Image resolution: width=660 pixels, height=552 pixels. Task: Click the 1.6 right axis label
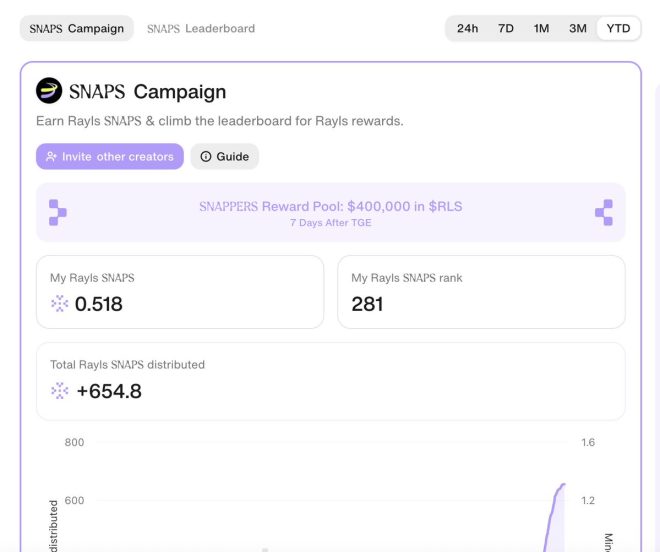[x=588, y=442]
